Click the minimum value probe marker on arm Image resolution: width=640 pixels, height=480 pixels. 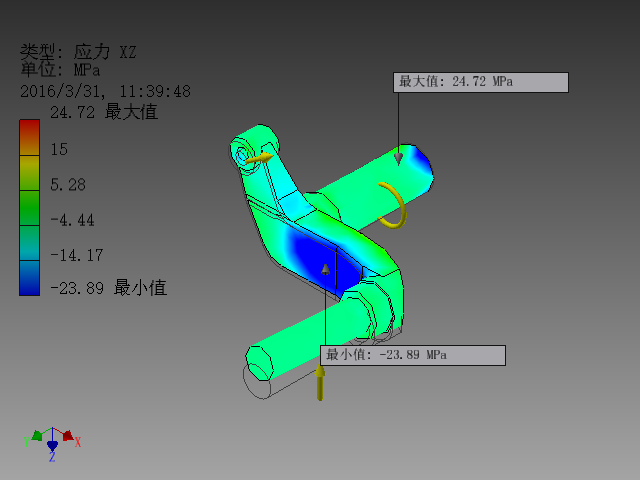point(325,268)
